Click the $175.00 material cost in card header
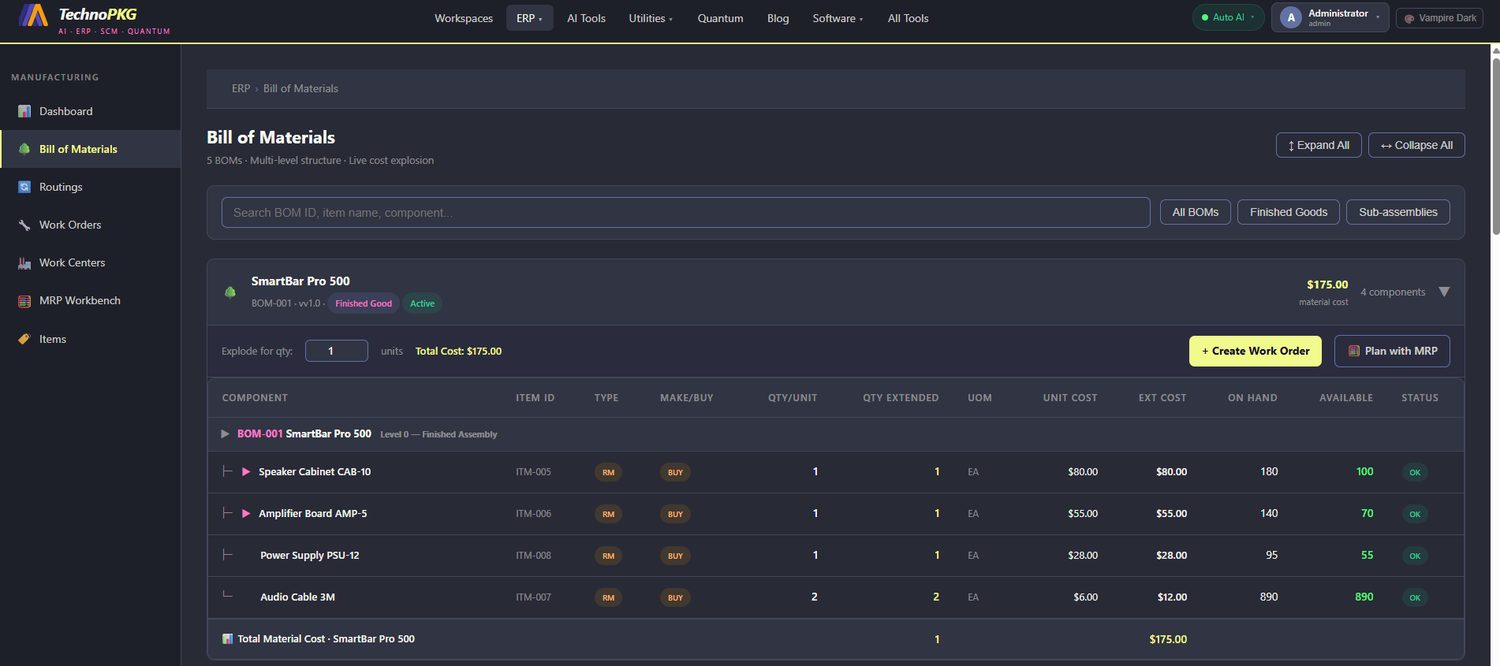The image size is (1500, 666). coord(1327,285)
